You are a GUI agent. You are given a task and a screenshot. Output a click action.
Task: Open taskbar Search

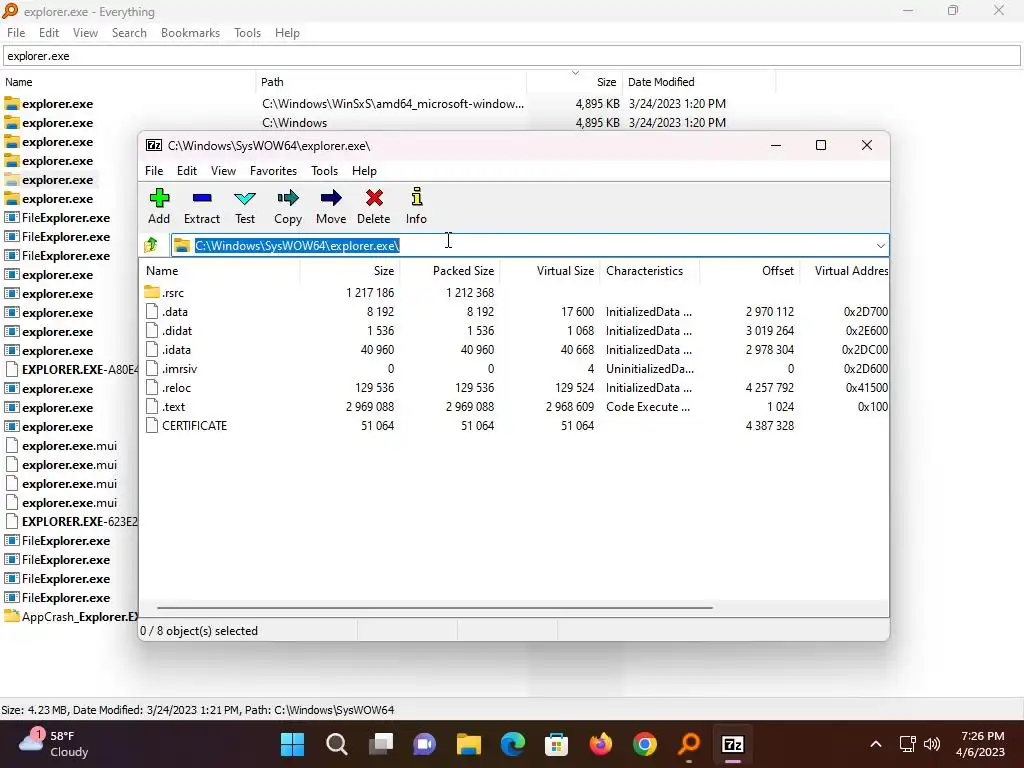(x=336, y=744)
